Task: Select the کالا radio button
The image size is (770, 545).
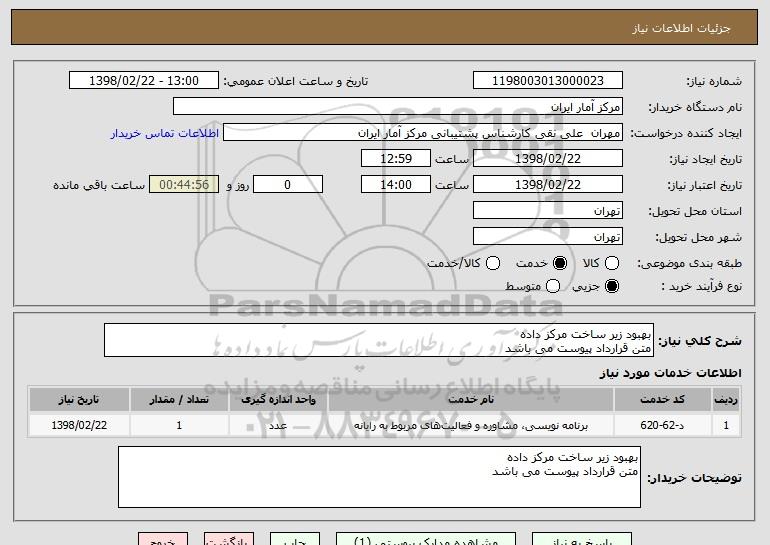Action: pos(611,263)
